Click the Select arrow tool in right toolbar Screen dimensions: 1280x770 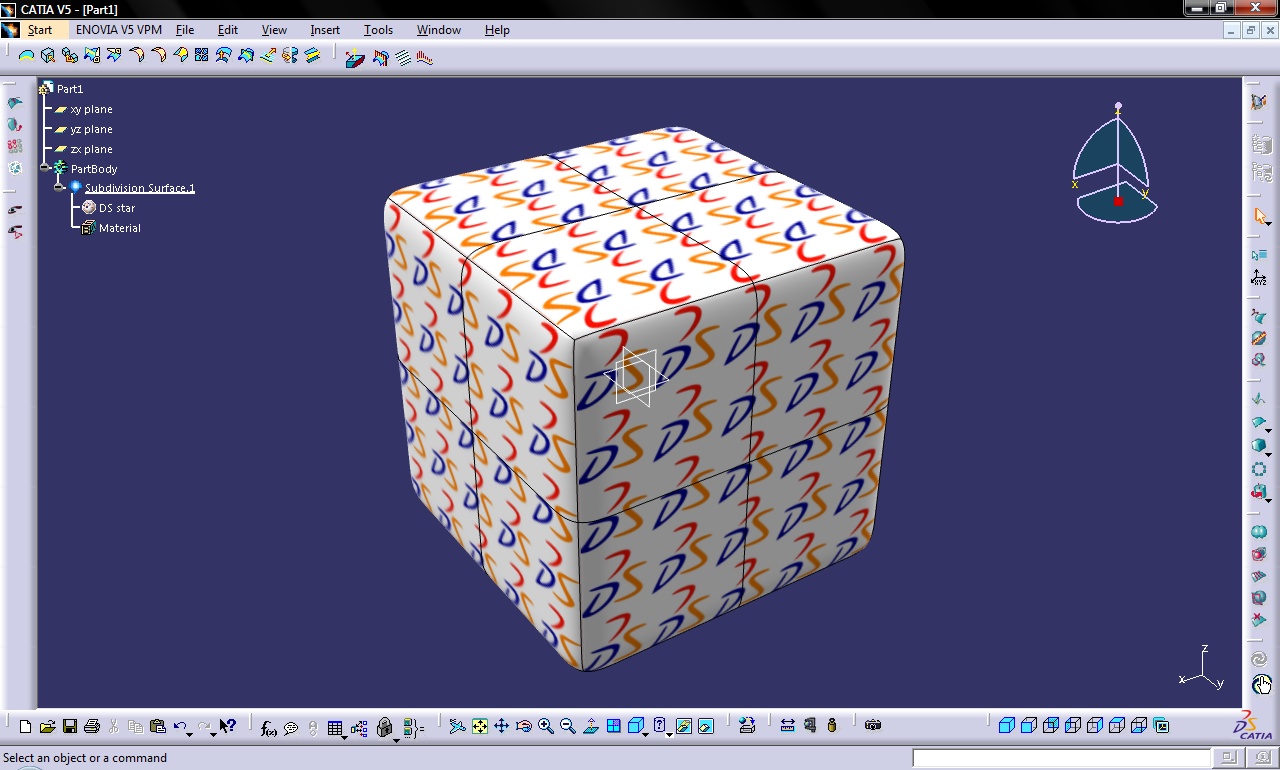point(1258,216)
